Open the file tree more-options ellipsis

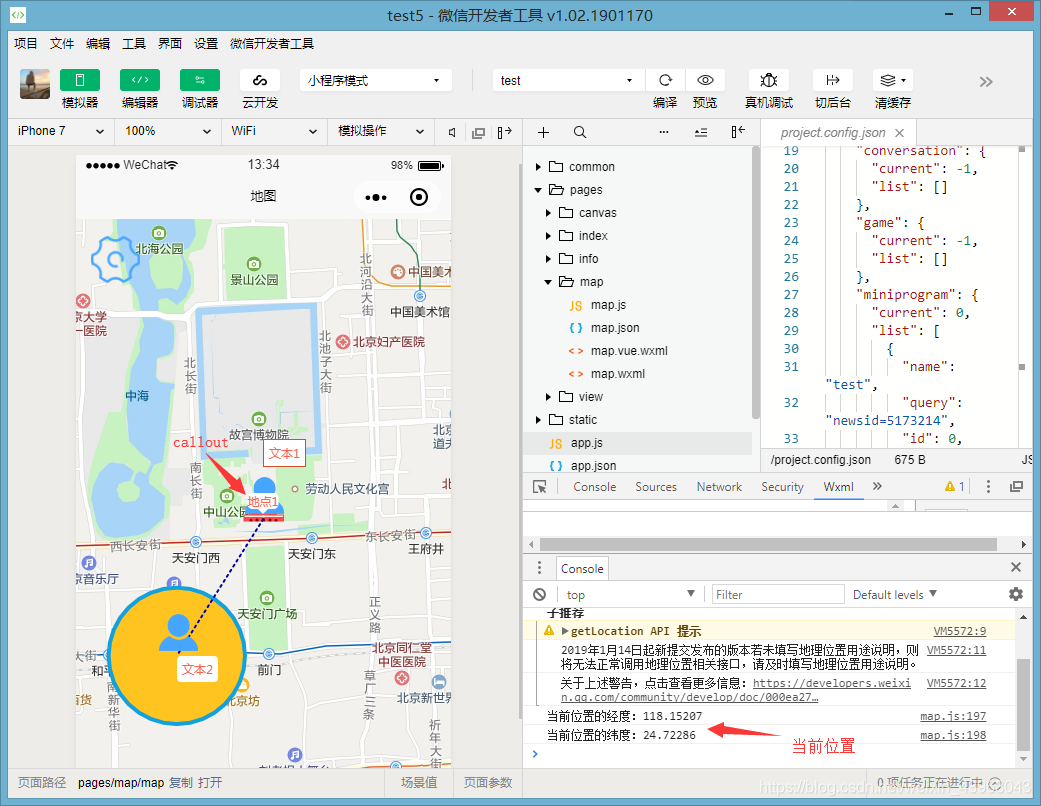pyautogui.click(x=663, y=132)
